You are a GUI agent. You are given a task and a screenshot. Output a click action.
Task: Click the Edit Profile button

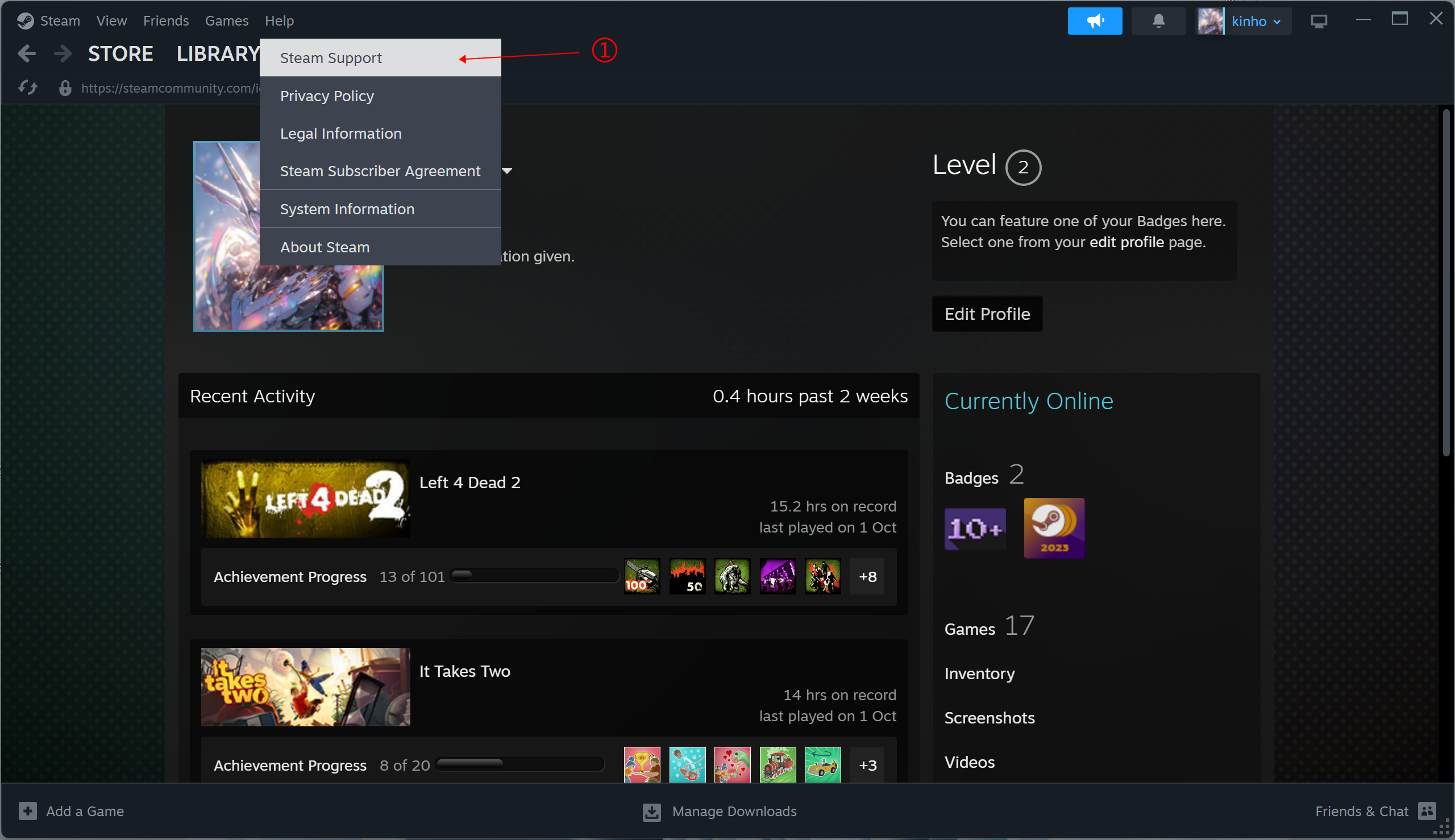click(986, 314)
